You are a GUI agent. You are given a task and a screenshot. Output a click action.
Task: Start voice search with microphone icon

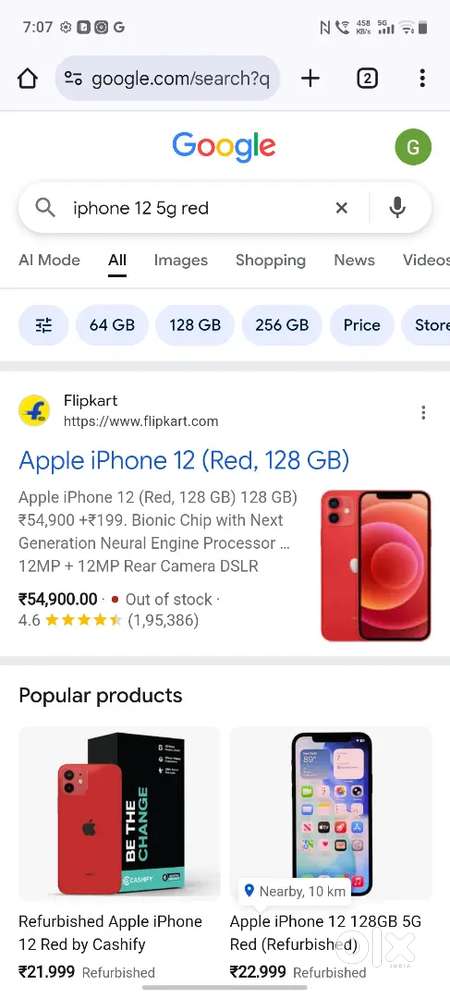click(397, 207)
